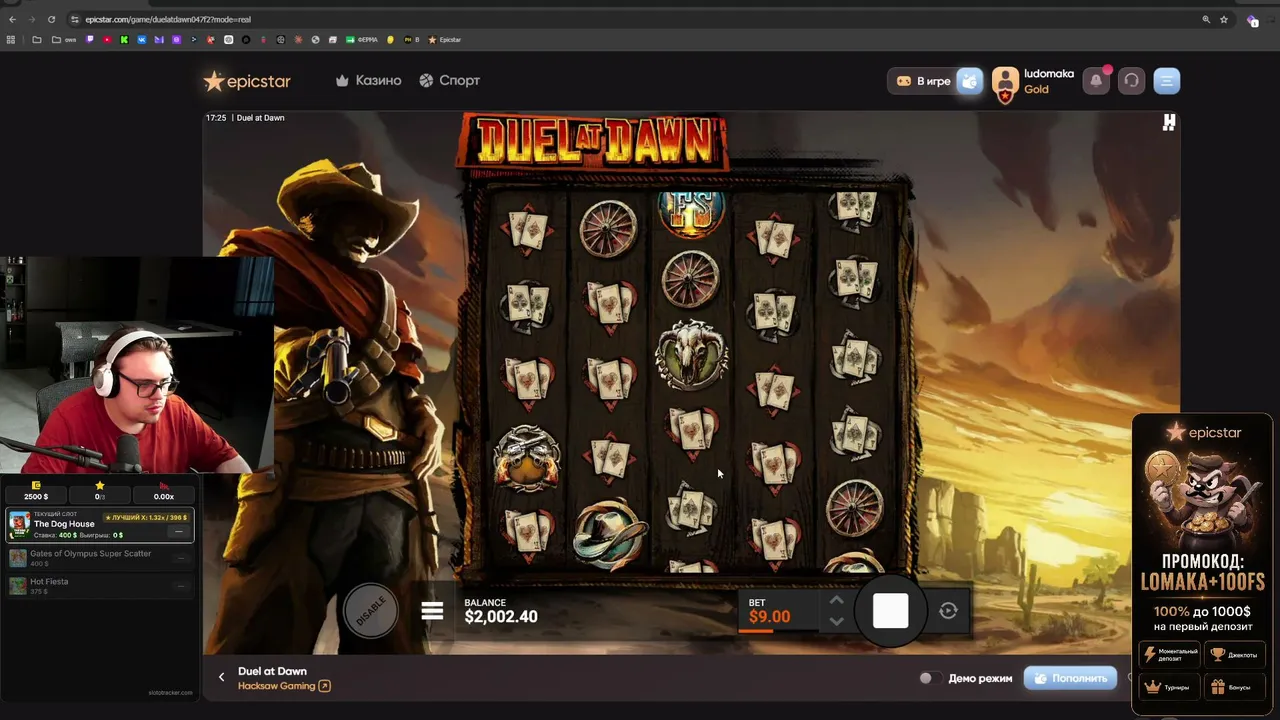The height and width of the screenshot is (720, 1280).
Task: Click the minus button on The Dog House row
Action: 180,531
